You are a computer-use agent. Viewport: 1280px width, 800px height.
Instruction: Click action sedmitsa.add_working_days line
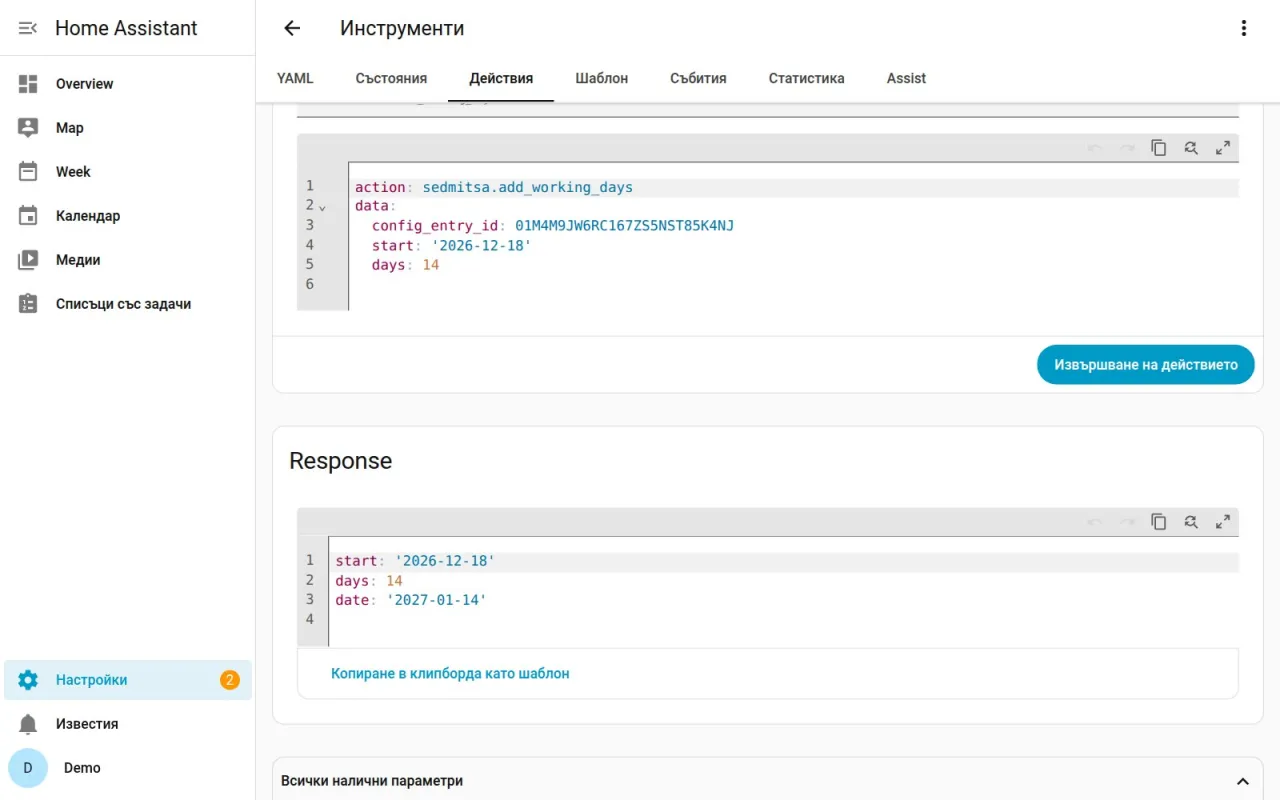494,187
